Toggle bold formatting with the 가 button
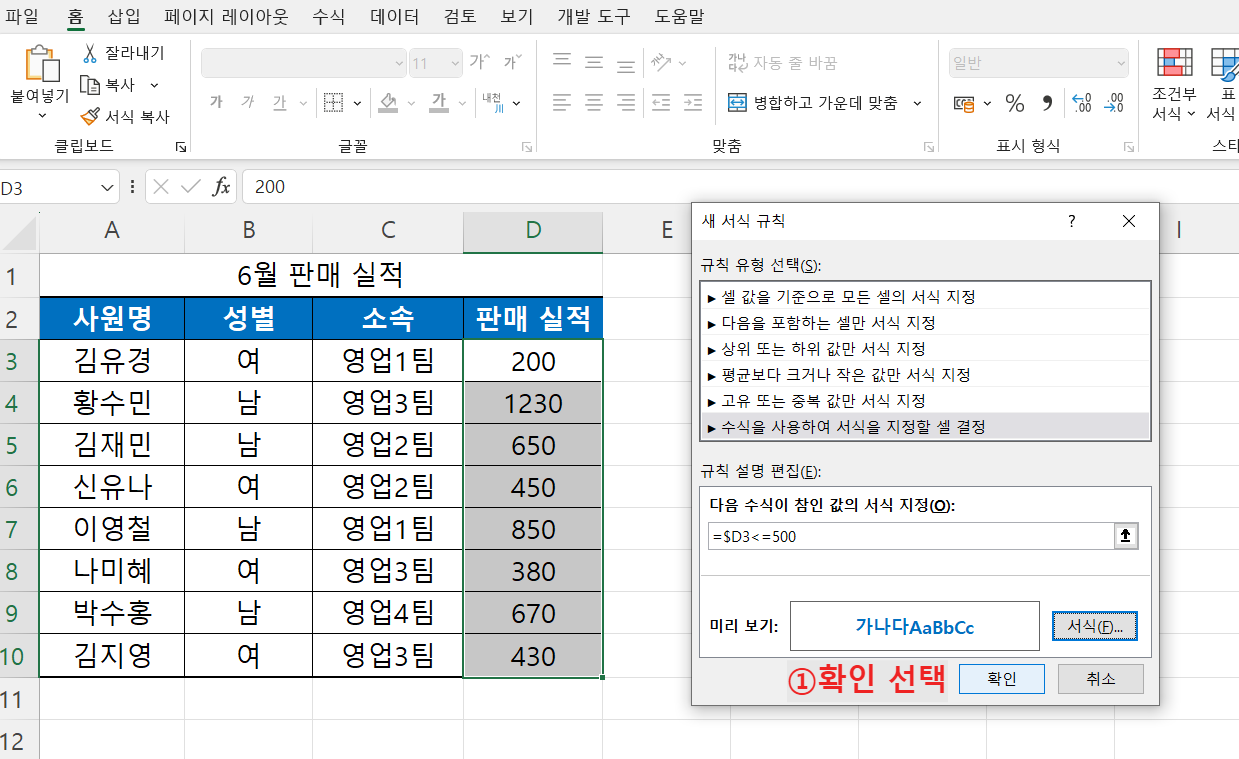The image size is (1239, 759). click(x=218, y=101)
